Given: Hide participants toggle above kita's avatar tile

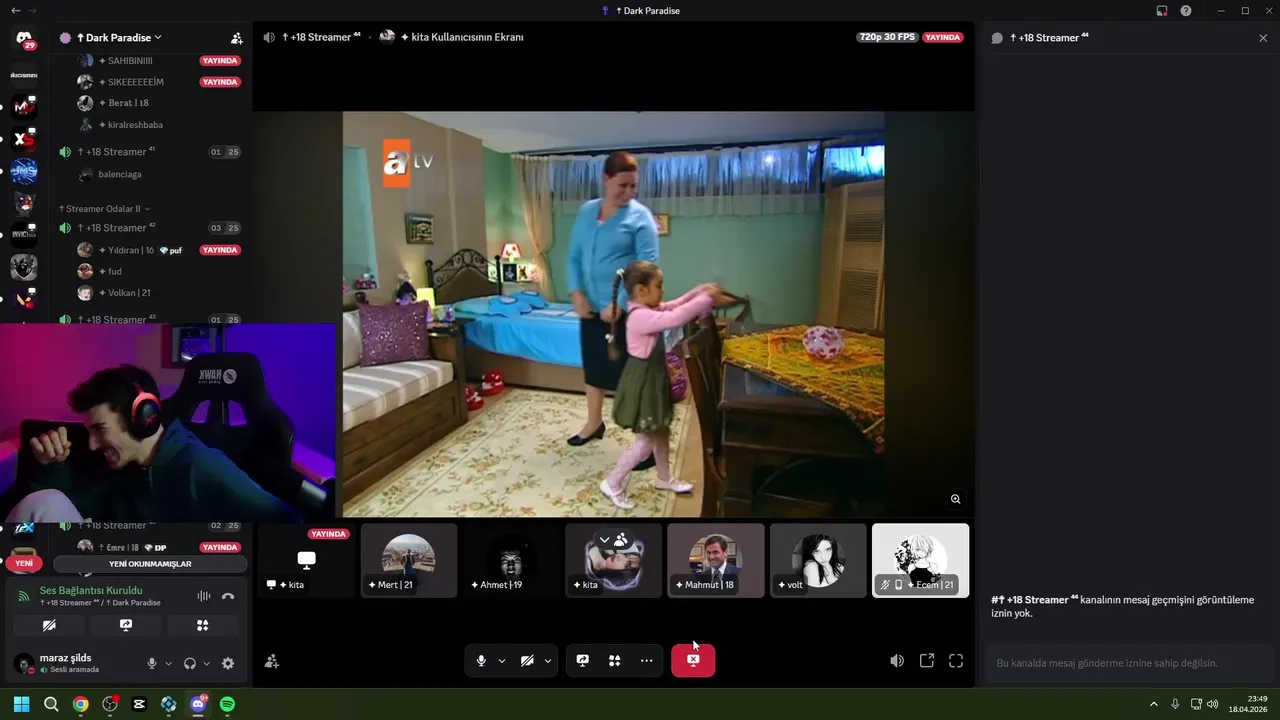Looking at the screenshot, I should pos(612,540).
